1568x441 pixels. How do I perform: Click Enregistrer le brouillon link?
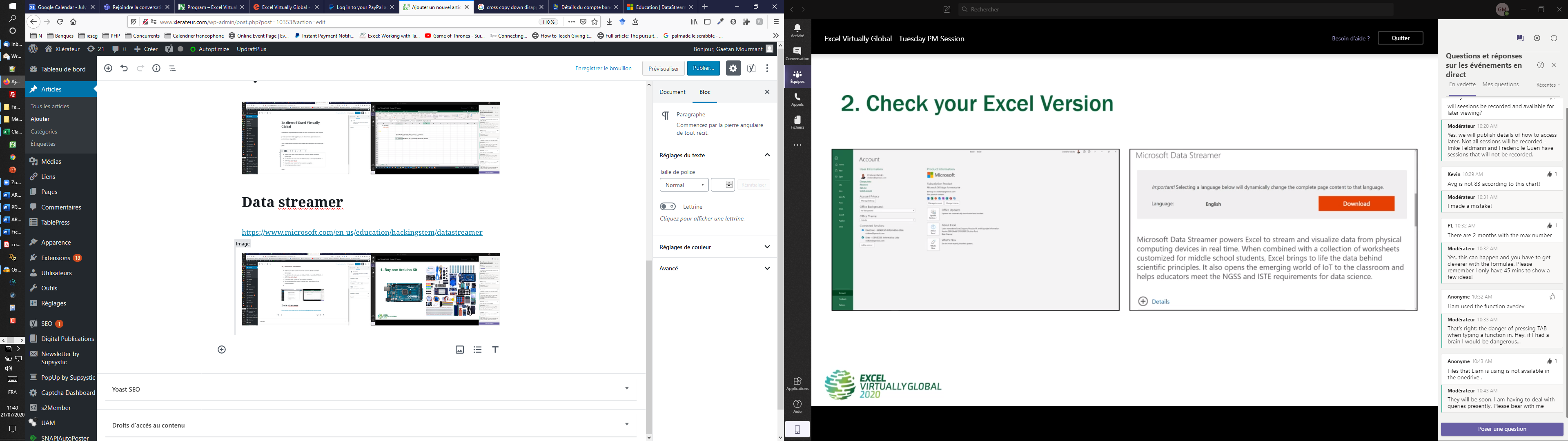click(603, 68)
